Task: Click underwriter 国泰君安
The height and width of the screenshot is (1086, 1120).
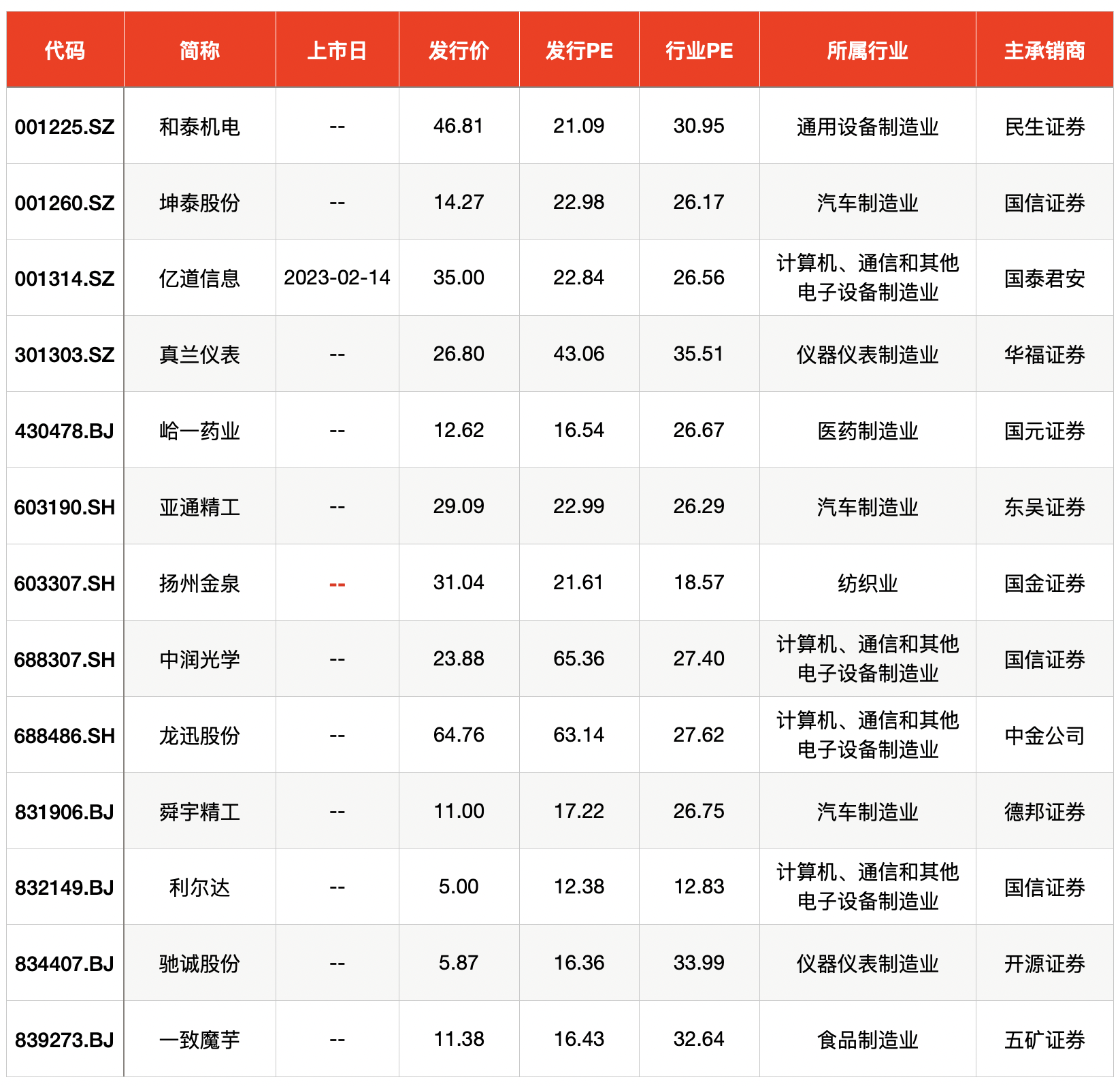Action: coord(1044,278)
